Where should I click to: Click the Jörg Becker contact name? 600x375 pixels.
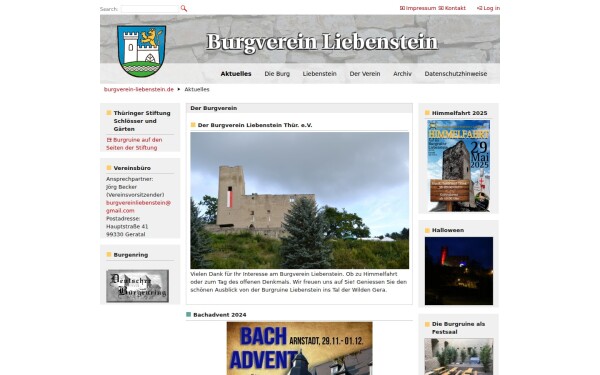point(121,187)
